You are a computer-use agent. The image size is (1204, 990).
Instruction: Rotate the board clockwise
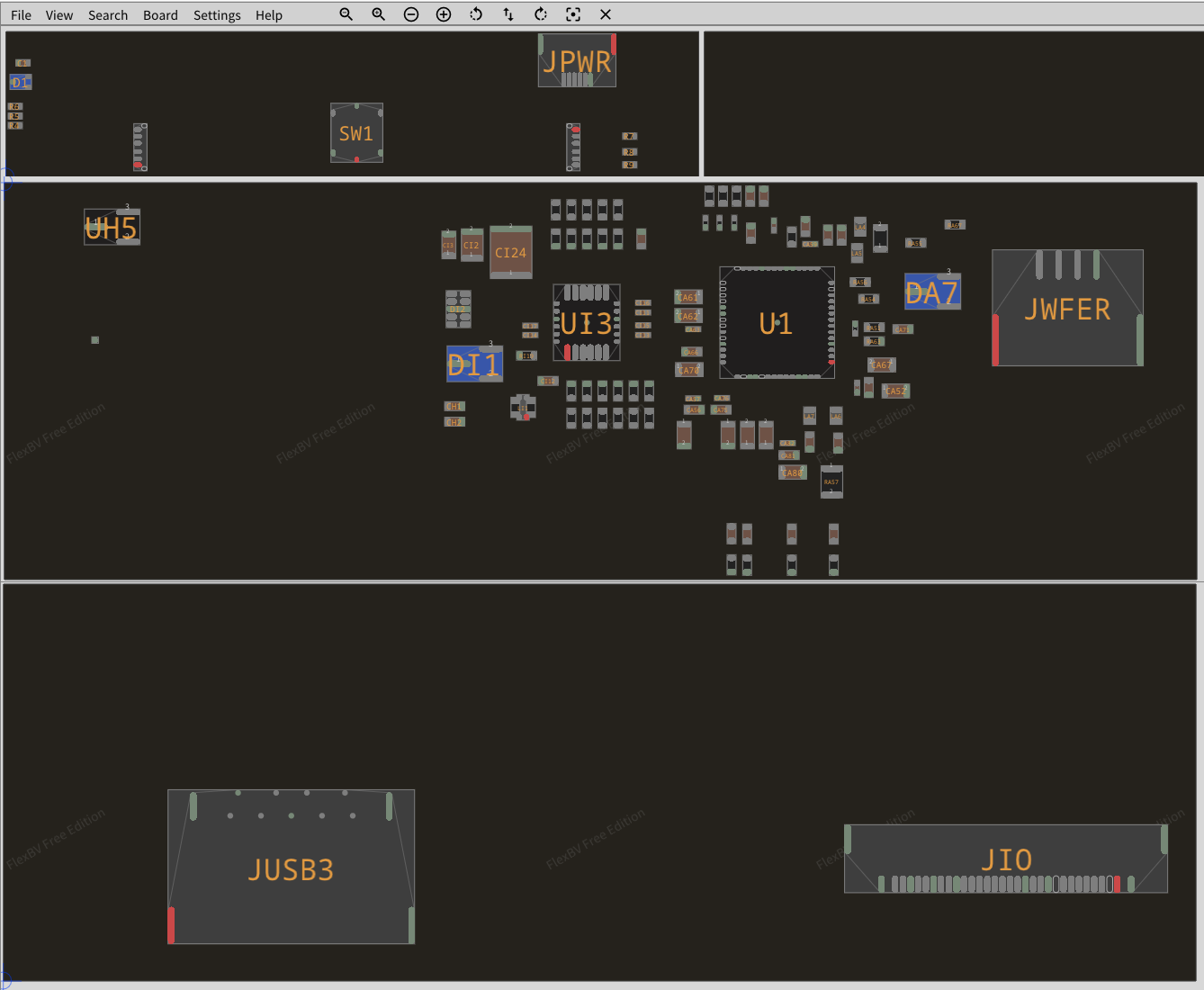[541, 14]
